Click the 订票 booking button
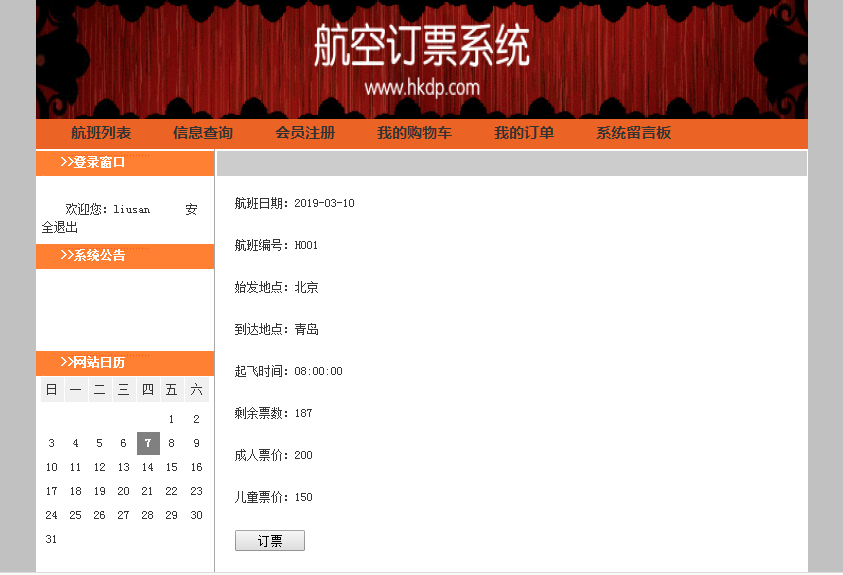Screen dimensions: 843x575 [x=270, y=541]
